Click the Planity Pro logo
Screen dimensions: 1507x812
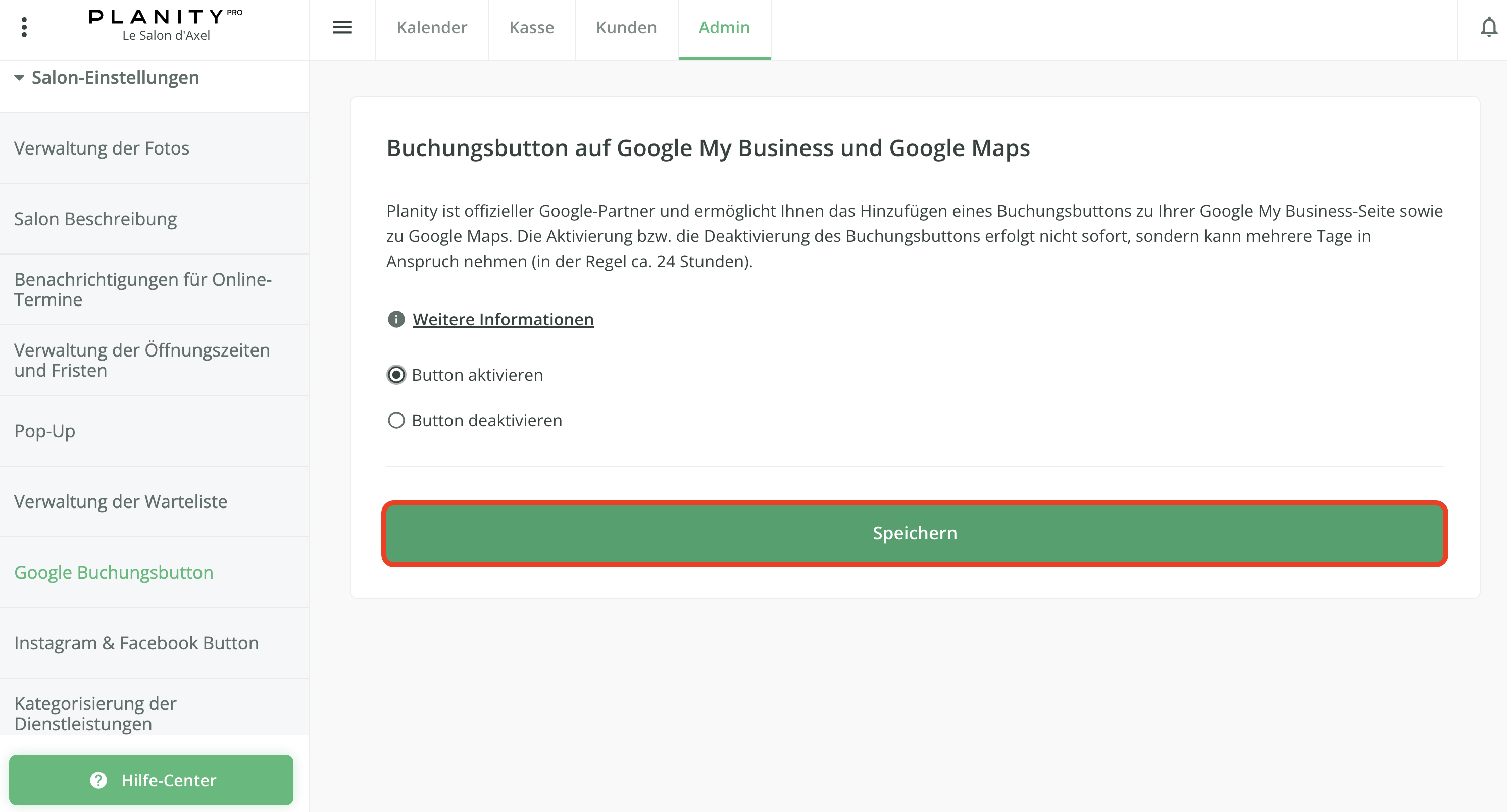pos(166,25)
